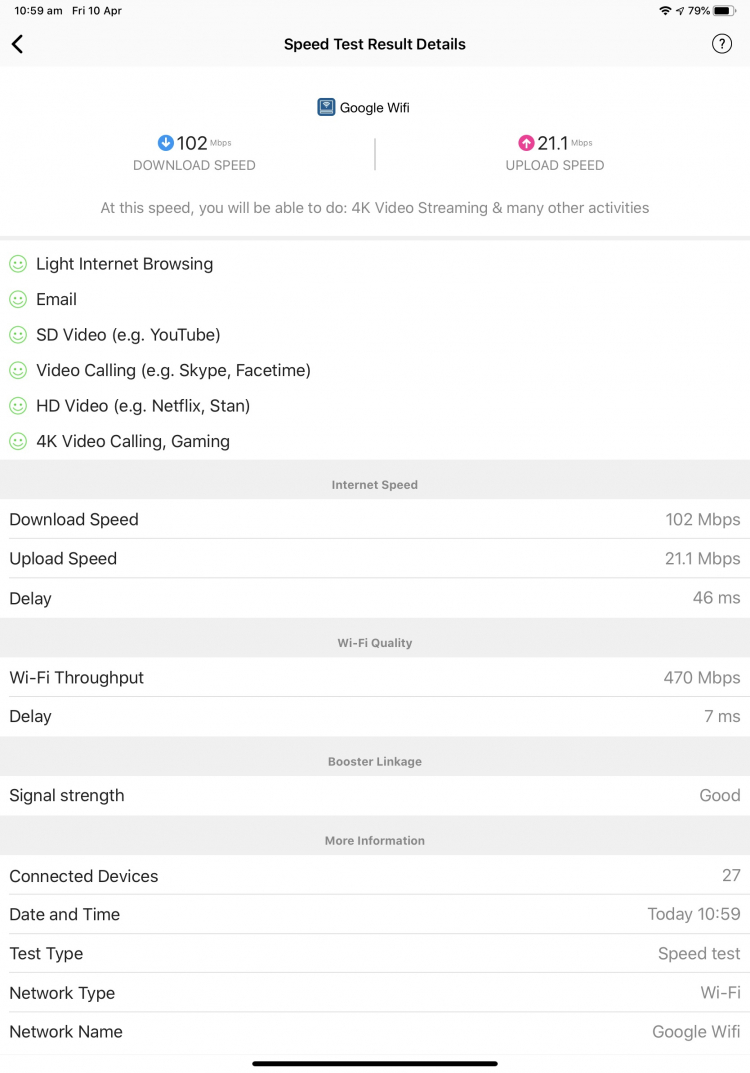Tap the Network Name row
This screenshot has height=1073, width=750.
pyautogui.click(x=375, y=1031)
